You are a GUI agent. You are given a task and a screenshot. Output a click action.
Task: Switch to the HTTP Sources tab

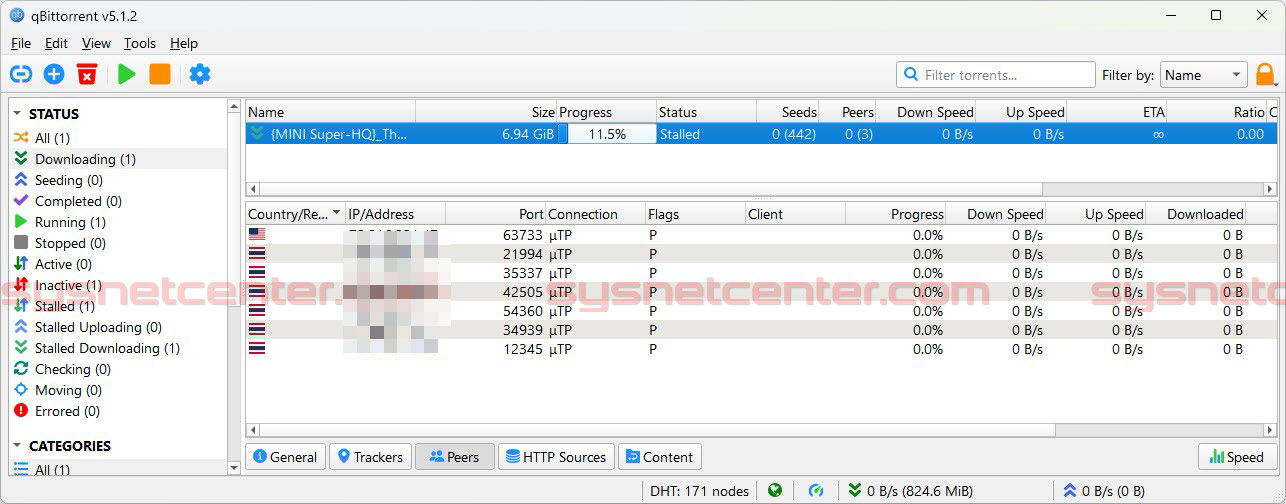coord(556,457)
